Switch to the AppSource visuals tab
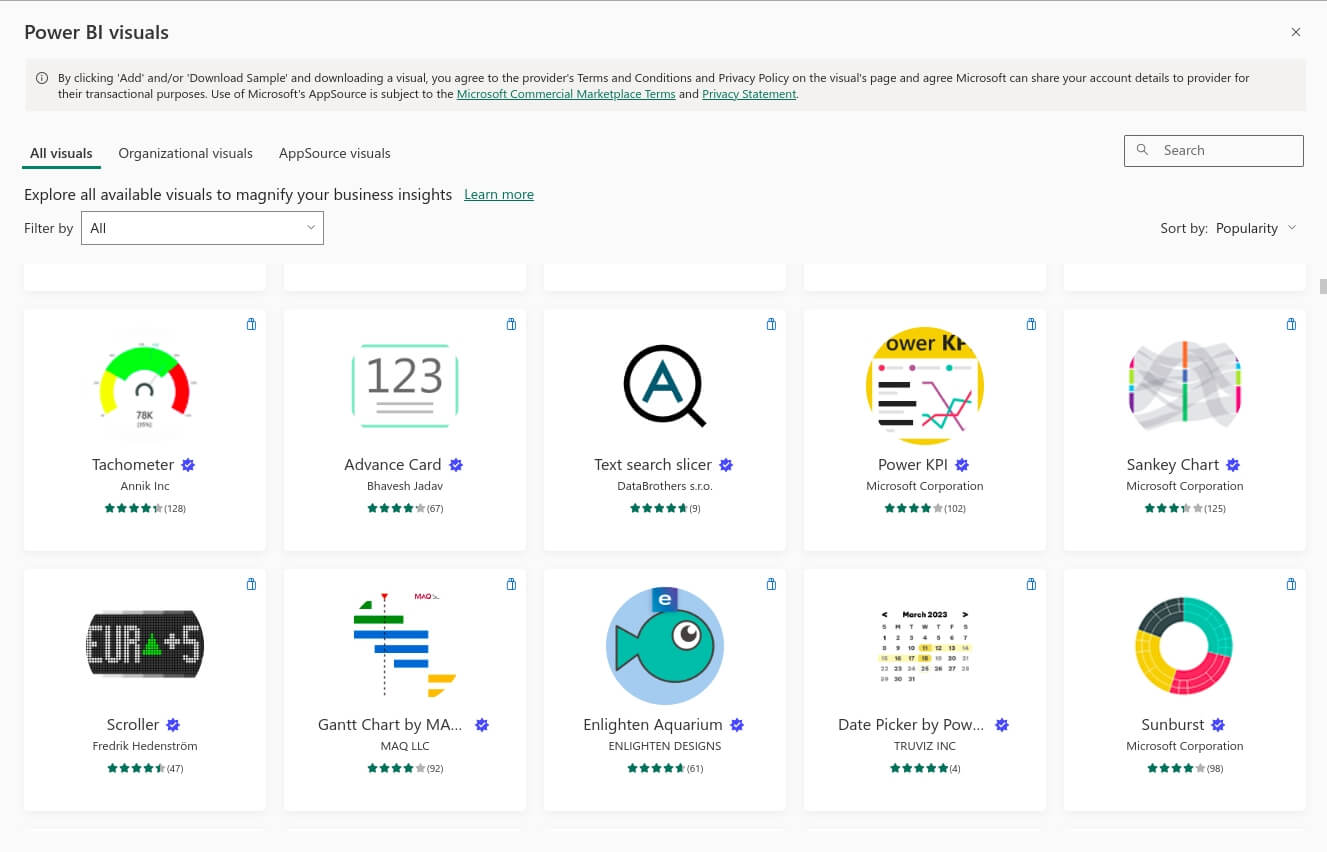1327x852 pixels. pos(334,153)
